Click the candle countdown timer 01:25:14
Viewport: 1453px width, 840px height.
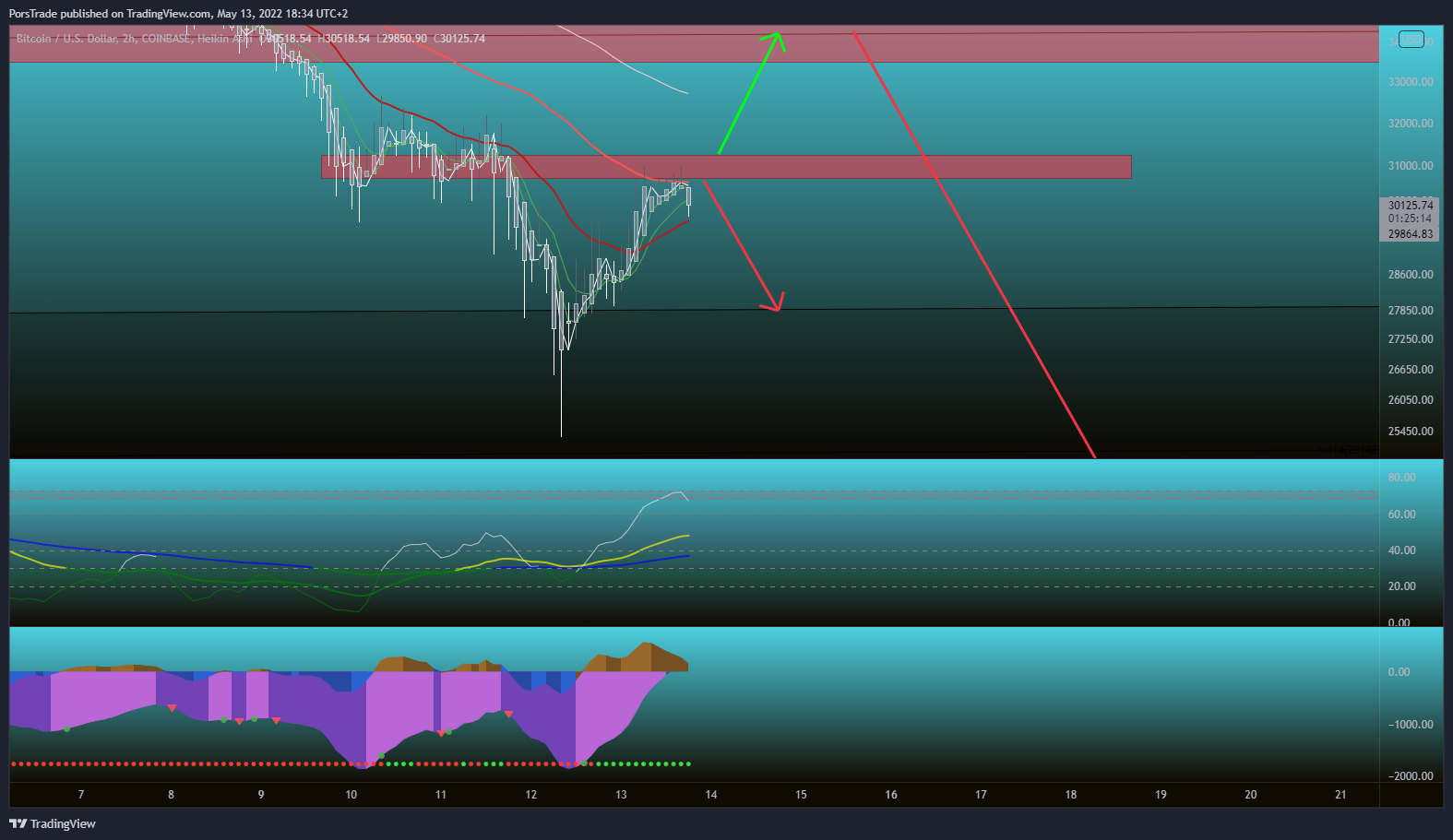click(x=1410, y=219)
